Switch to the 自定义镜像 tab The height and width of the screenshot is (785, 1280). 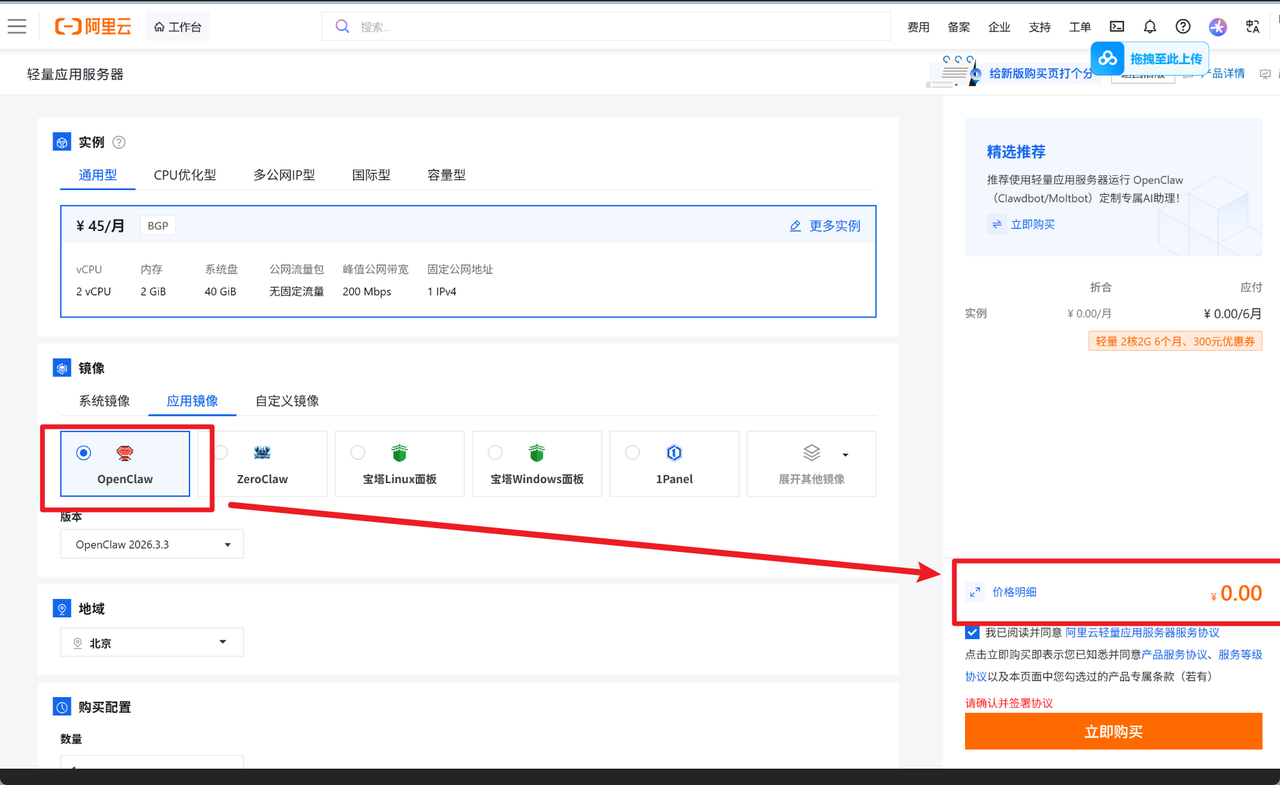tap(287, 401)
